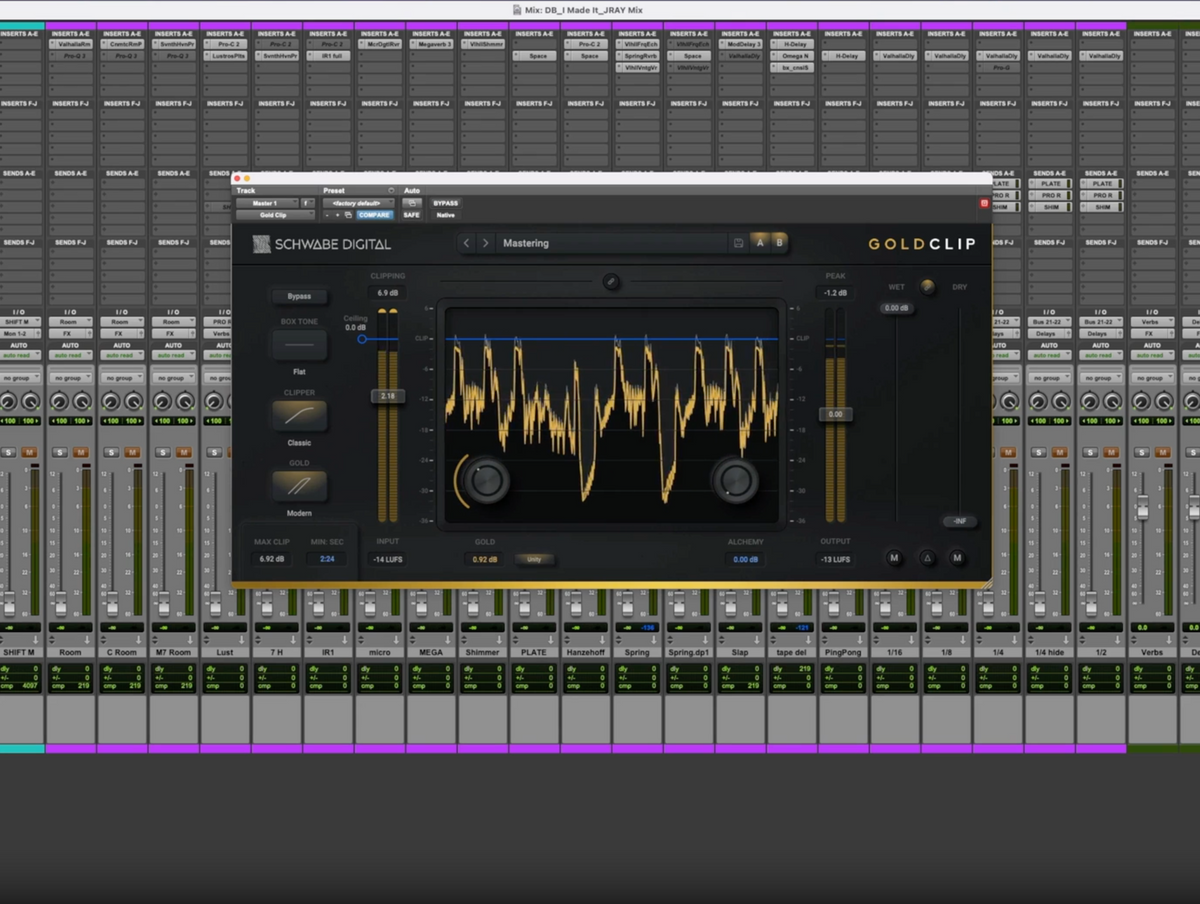Adjust the Output gain slider handle showing 0.00
The height and width of the screenshot is (904, 1200).
(835, 414)
